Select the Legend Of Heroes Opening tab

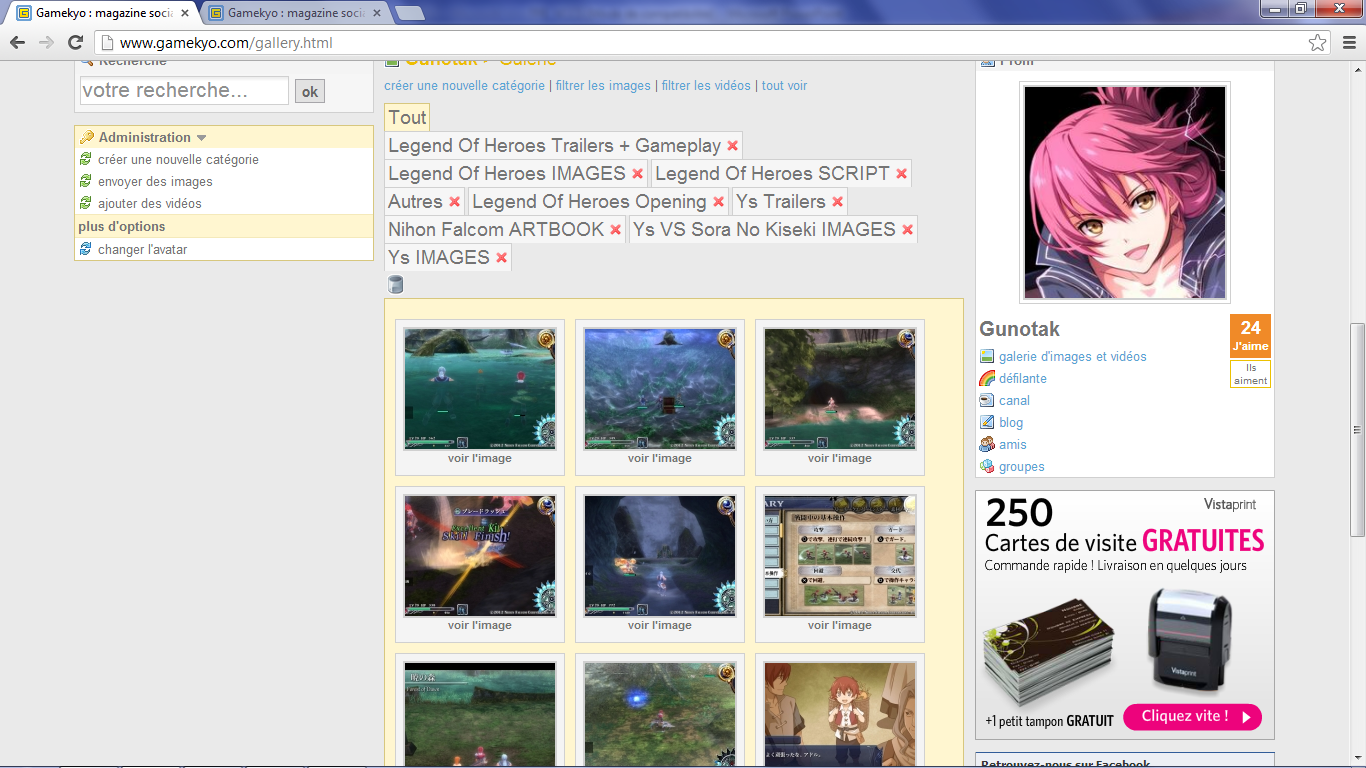point(589,202)
